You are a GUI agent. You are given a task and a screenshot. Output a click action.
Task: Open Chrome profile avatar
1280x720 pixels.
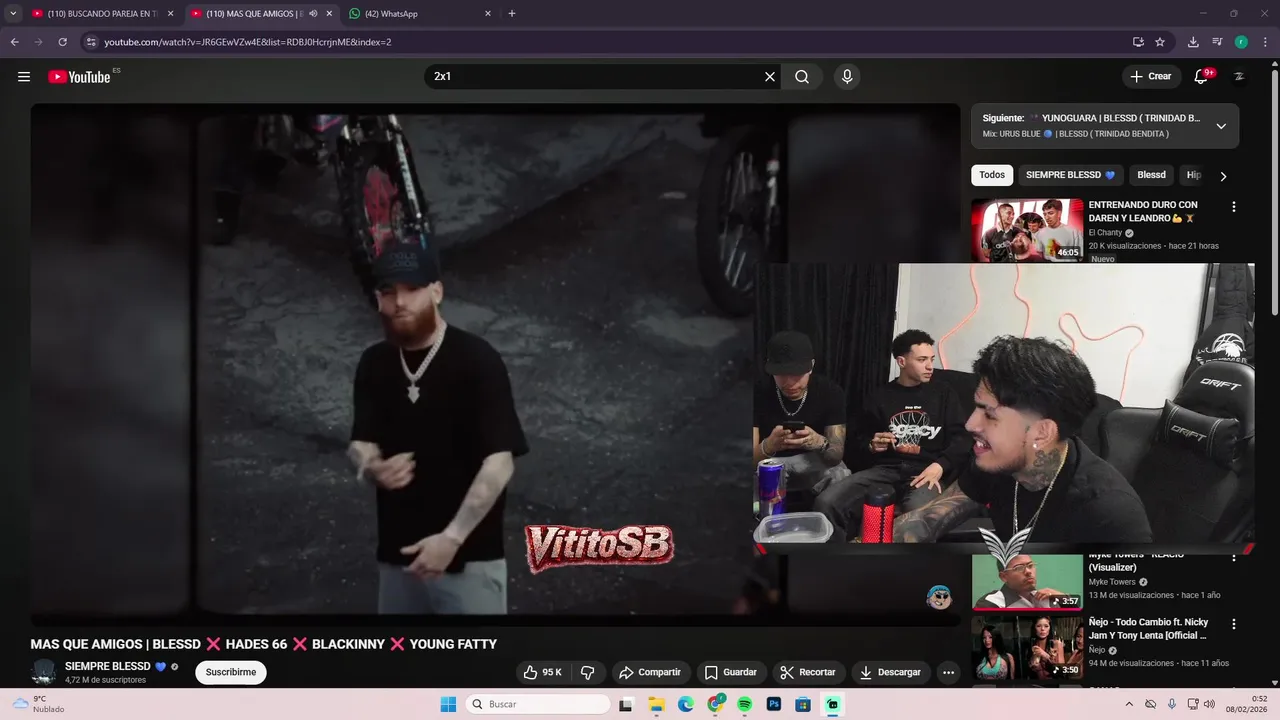click(x=1241, y=42)
